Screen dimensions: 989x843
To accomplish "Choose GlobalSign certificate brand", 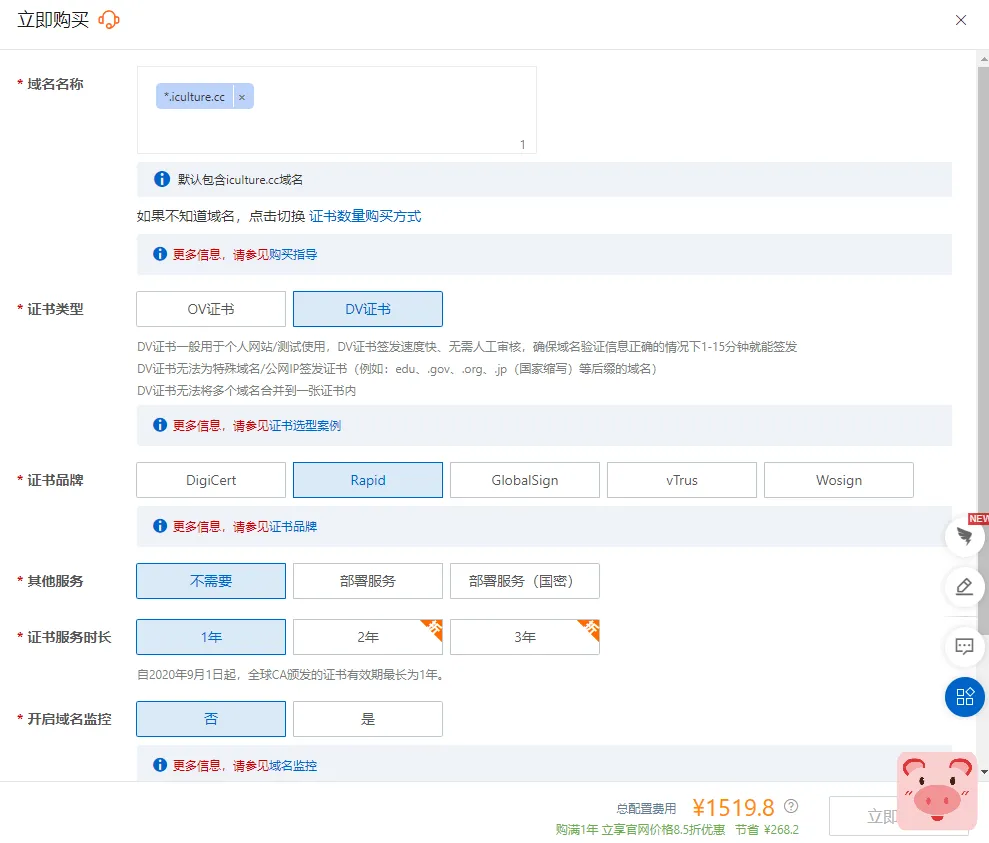I will pos(525,480).
